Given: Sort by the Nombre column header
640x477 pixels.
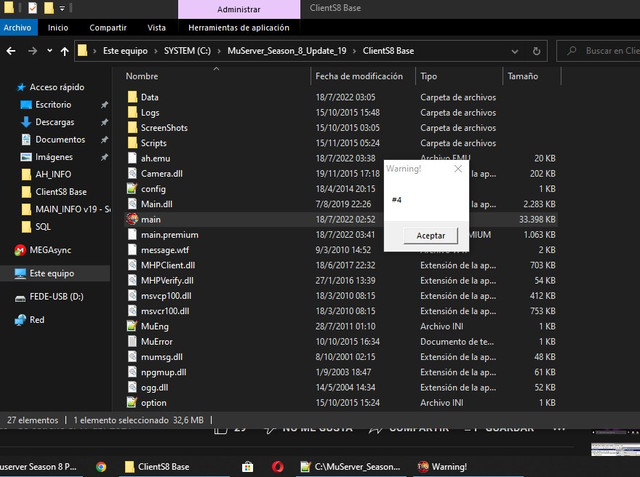Looking at the screenshot, I should [x=142, y=76].
